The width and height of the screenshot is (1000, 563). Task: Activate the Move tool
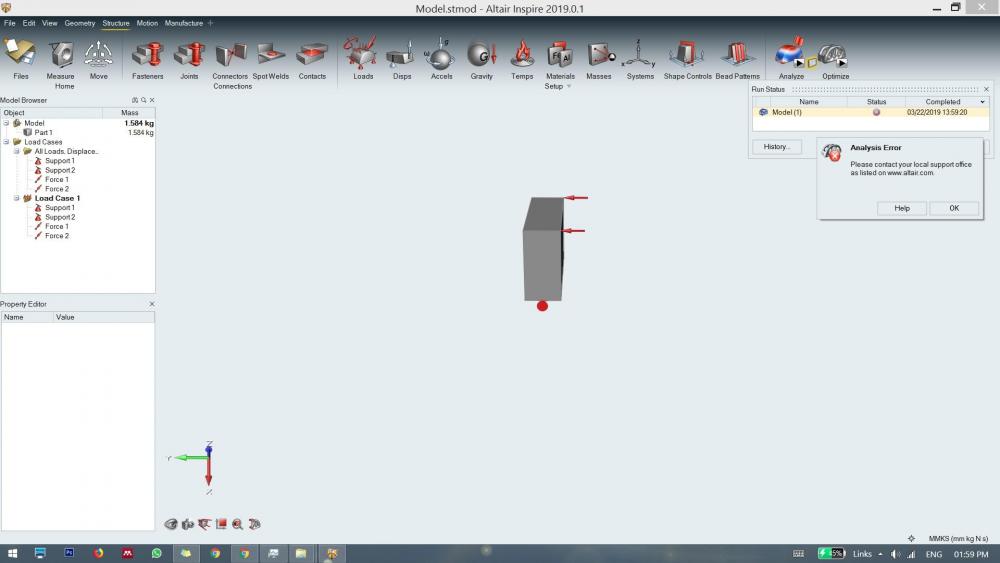tap(98, 54)
